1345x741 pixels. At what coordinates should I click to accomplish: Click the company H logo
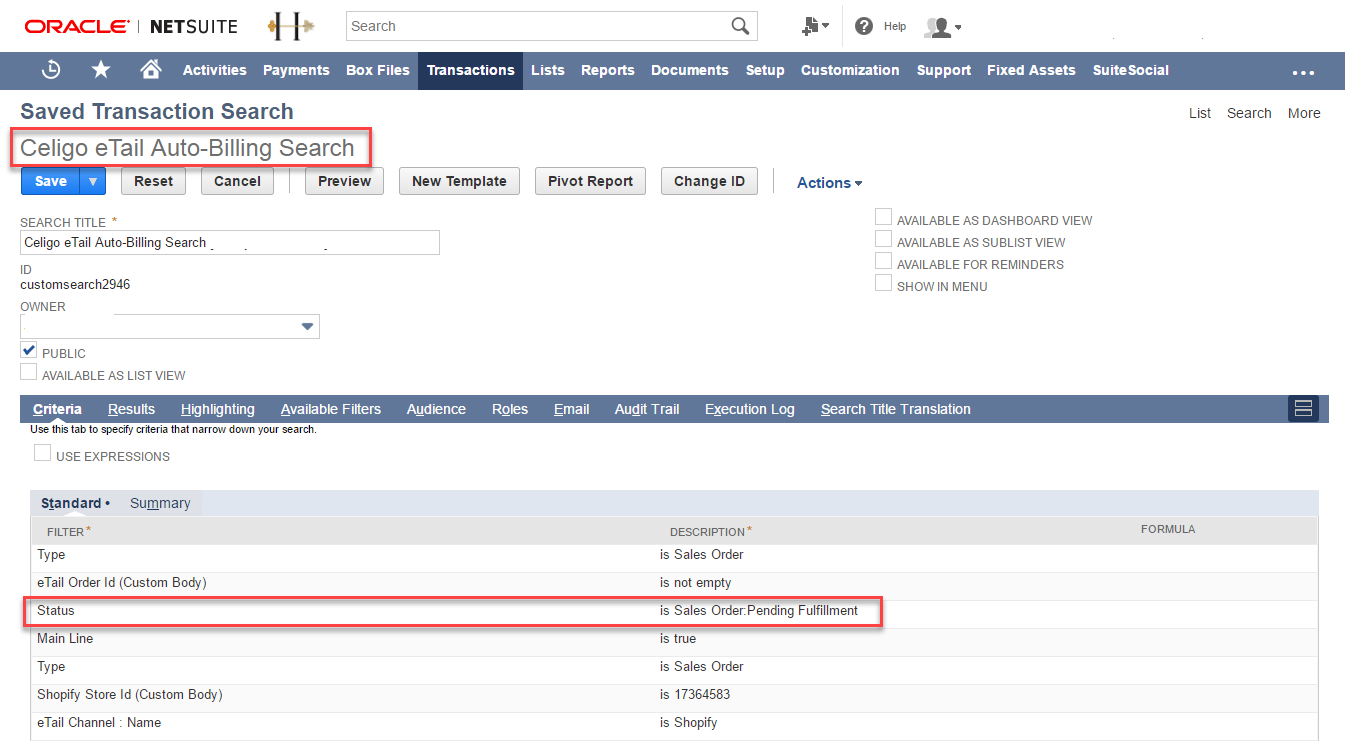[x=290, y=27]
